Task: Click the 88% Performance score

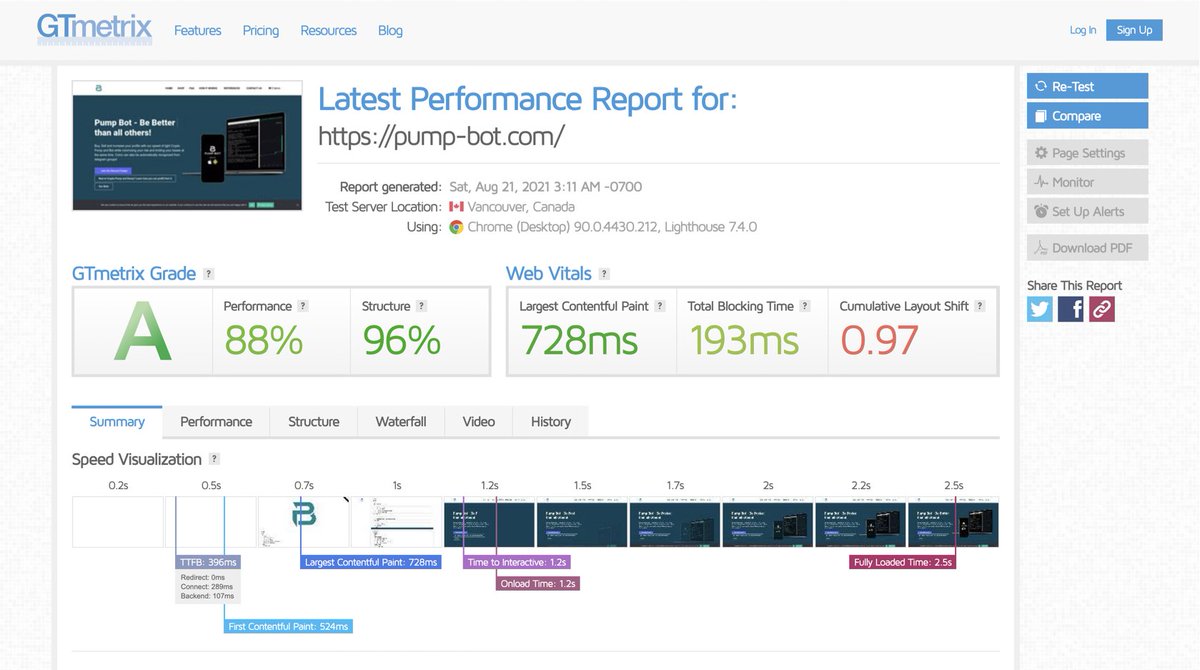Action: click(263, 341)
